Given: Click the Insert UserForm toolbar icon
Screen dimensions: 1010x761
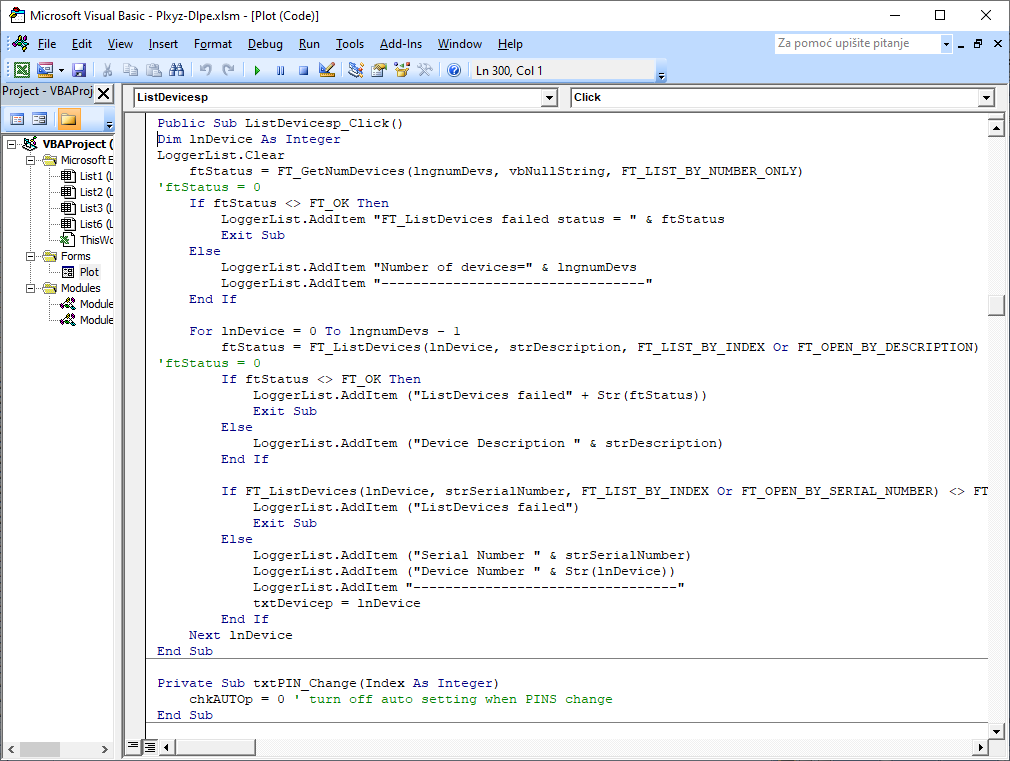Looking at the screenshot, I should coord(45,70).
